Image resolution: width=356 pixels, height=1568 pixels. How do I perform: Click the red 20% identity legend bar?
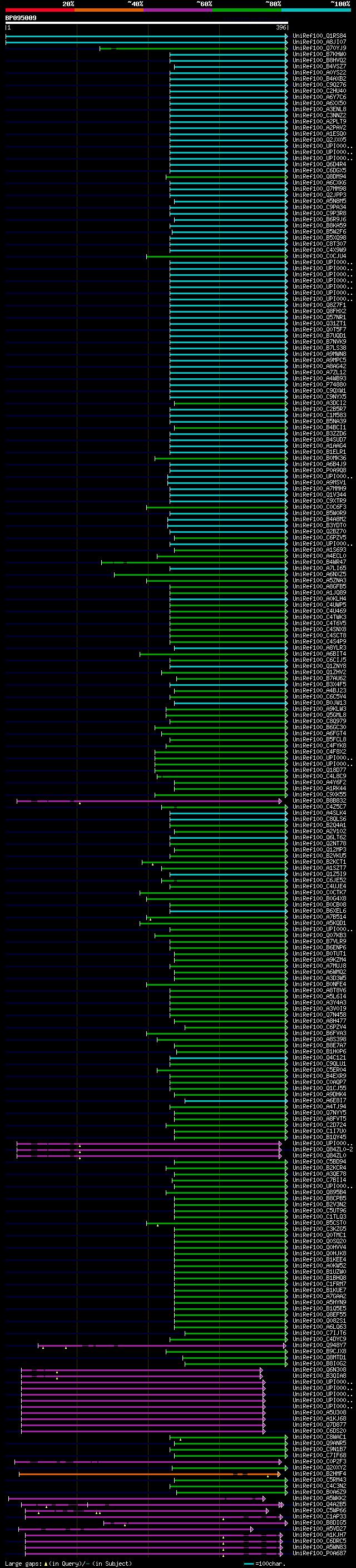coord(39,10)
